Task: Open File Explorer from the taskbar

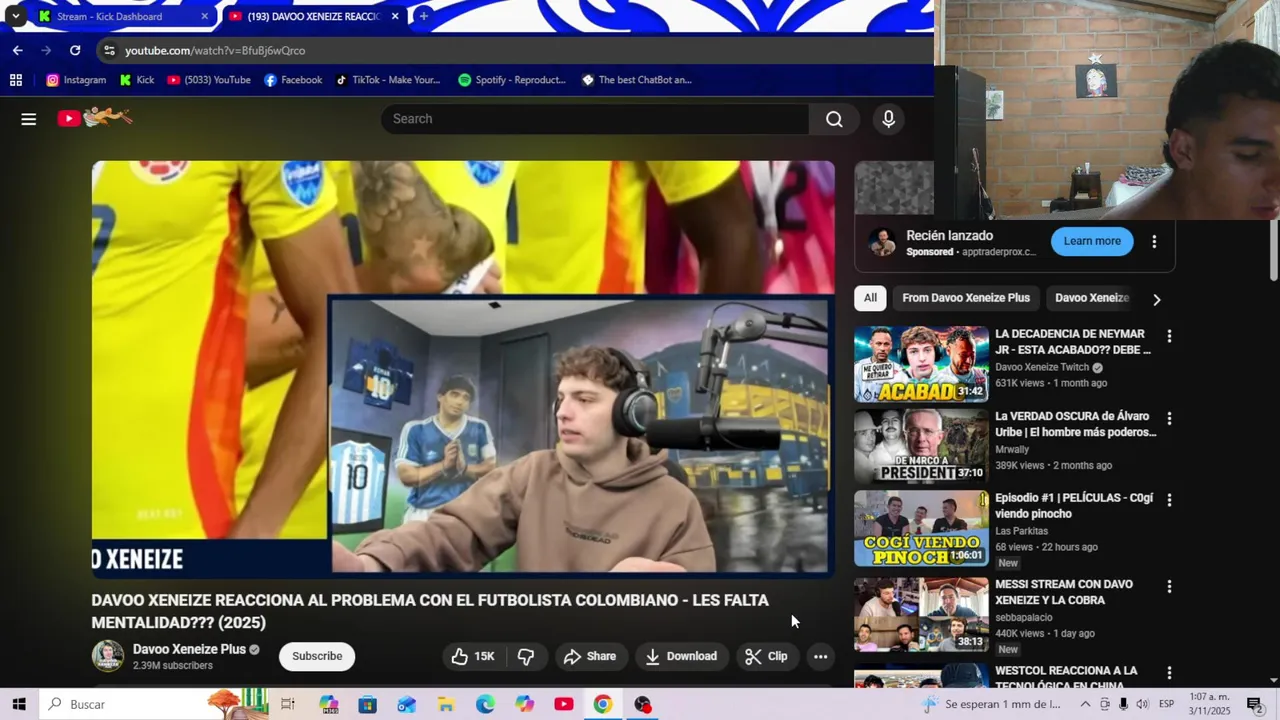Action: point(446,704)
